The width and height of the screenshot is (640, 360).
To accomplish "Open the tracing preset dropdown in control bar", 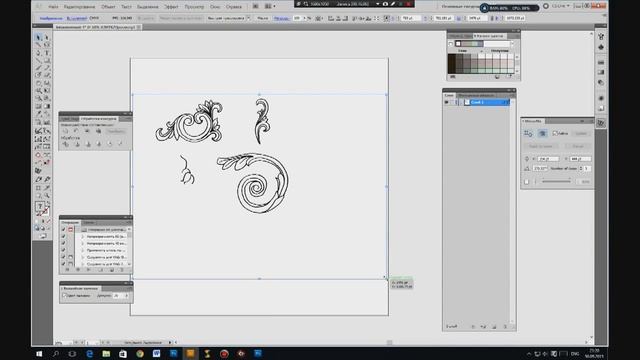I will pos(248,18).
